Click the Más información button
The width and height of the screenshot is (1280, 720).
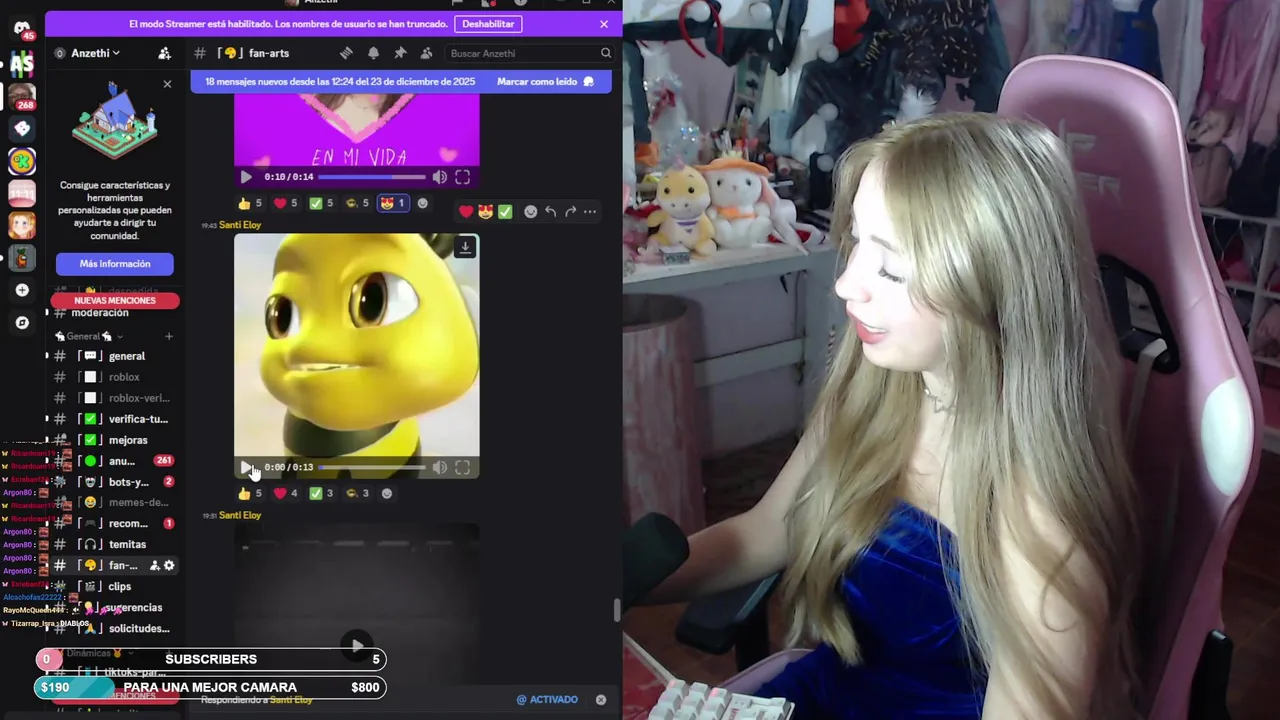click(115, 264)
